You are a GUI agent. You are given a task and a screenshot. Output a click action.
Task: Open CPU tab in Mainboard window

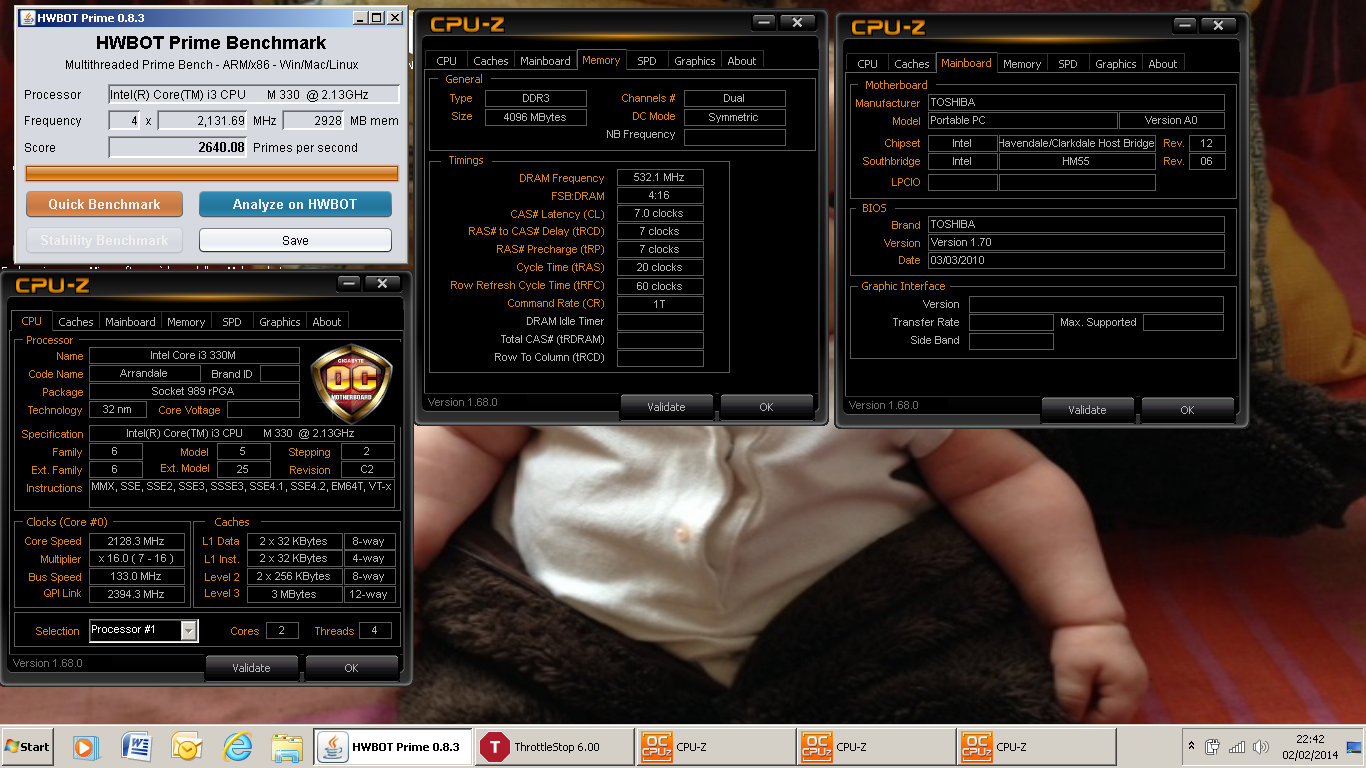click(x=868, y=64)
